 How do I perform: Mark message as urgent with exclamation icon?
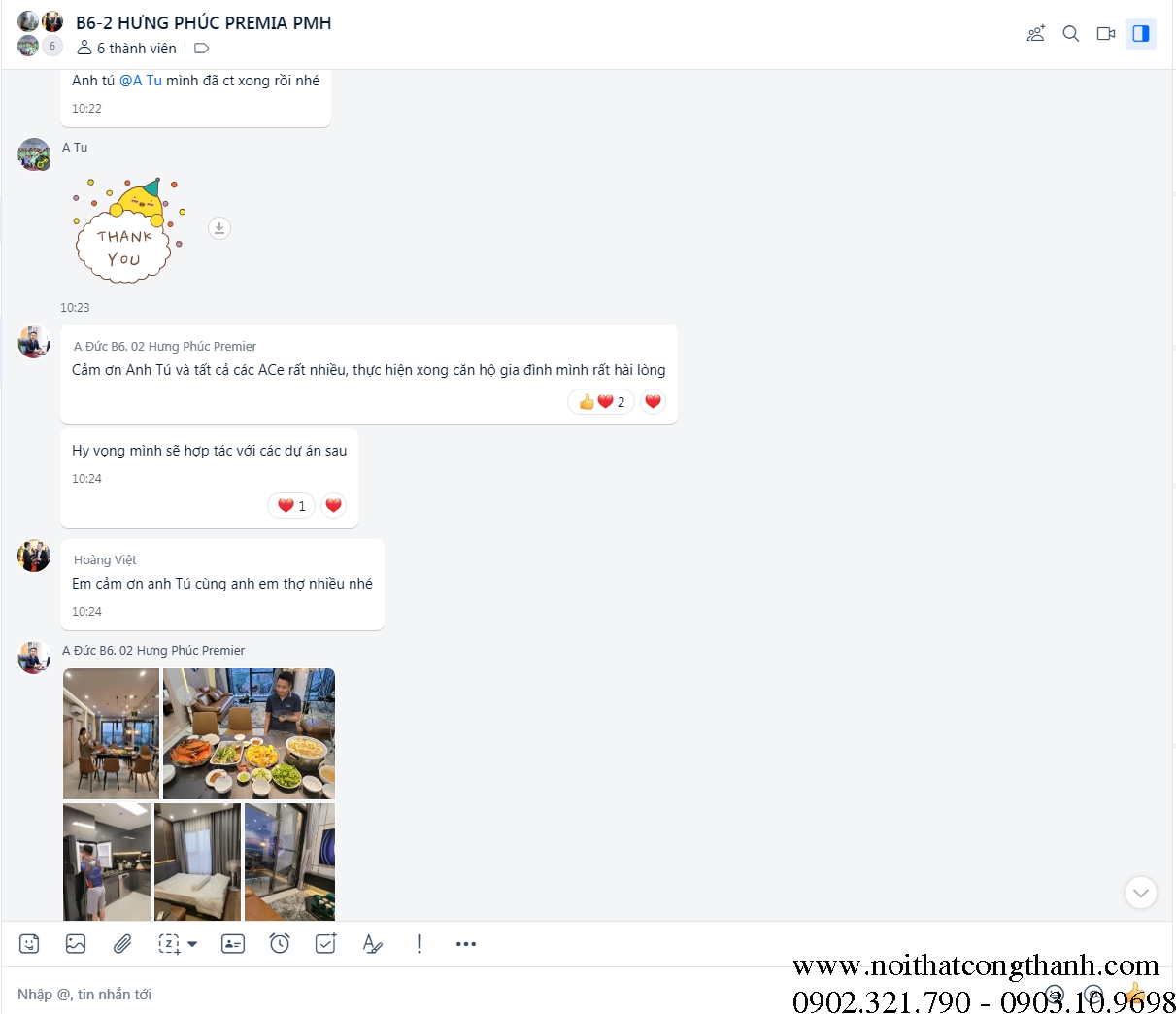pos(420,944)
